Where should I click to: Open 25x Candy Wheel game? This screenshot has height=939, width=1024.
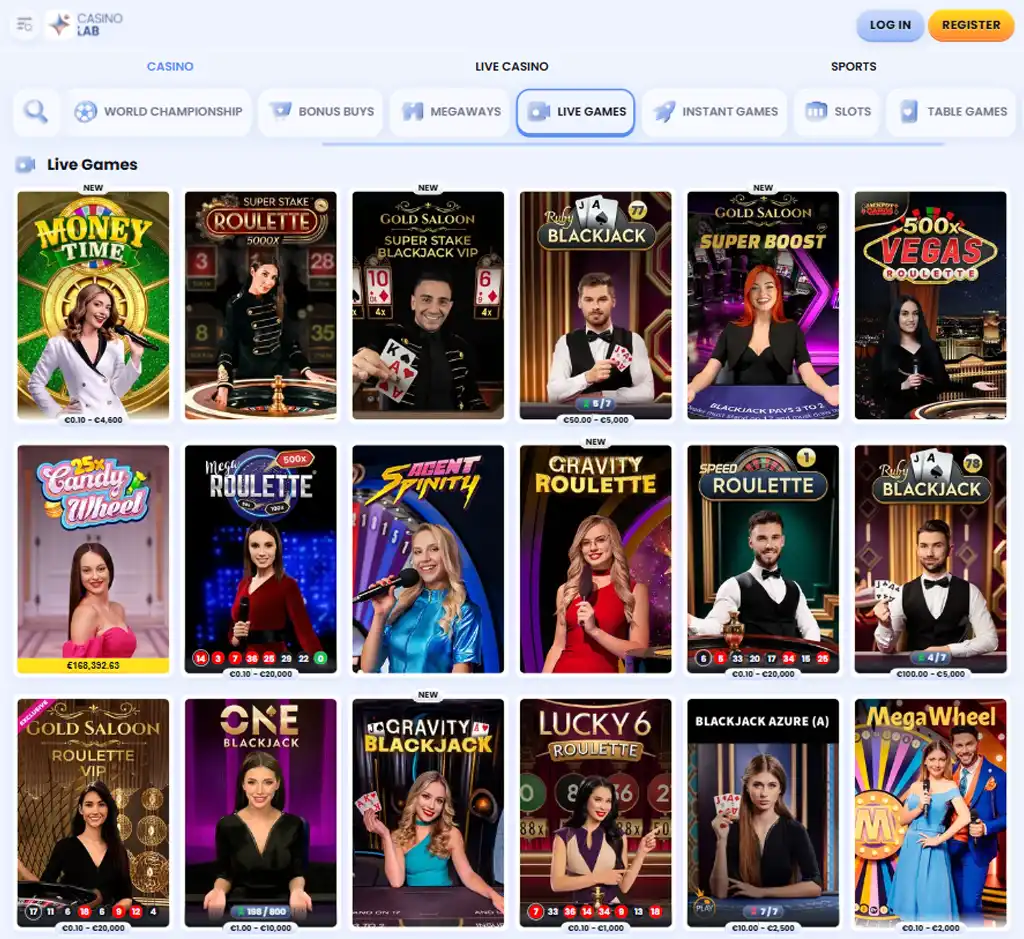point(93,558)
